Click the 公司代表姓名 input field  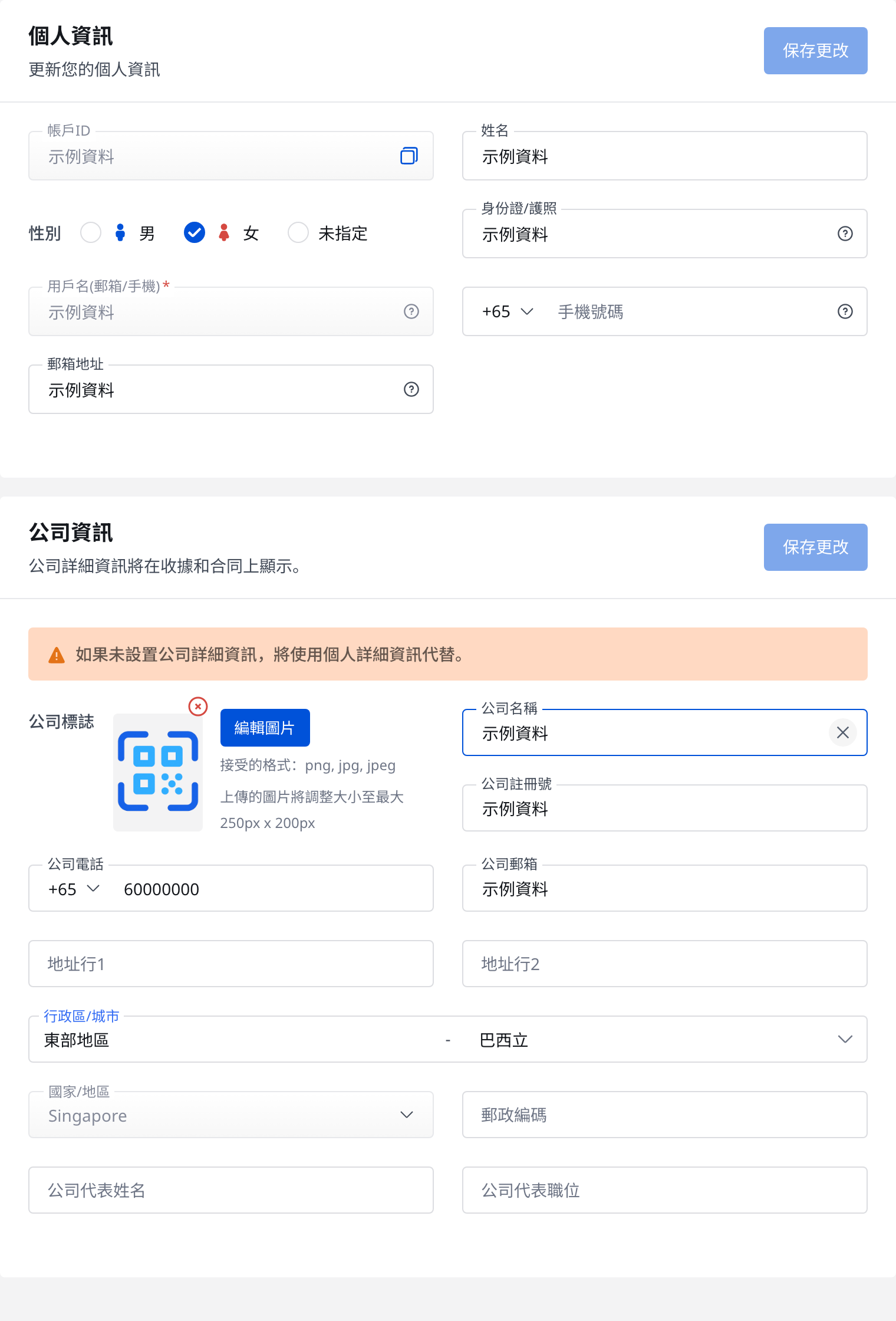pos(231,1190)
